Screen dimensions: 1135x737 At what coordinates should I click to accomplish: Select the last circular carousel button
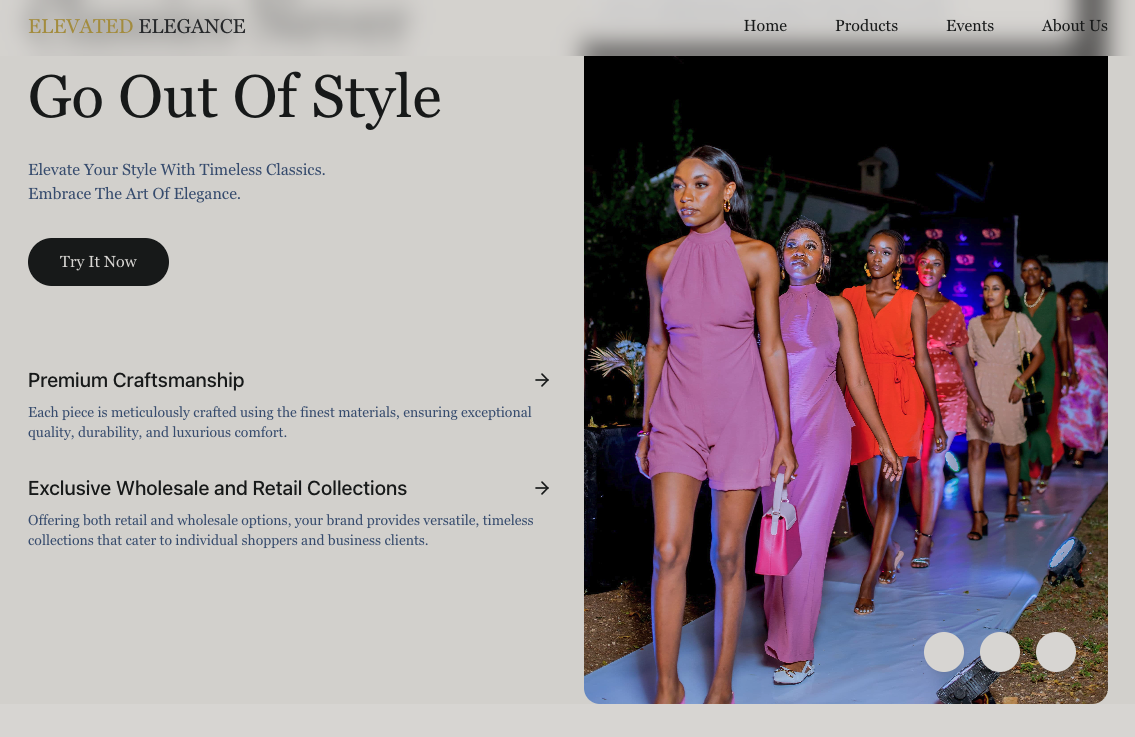point(1055,652)
